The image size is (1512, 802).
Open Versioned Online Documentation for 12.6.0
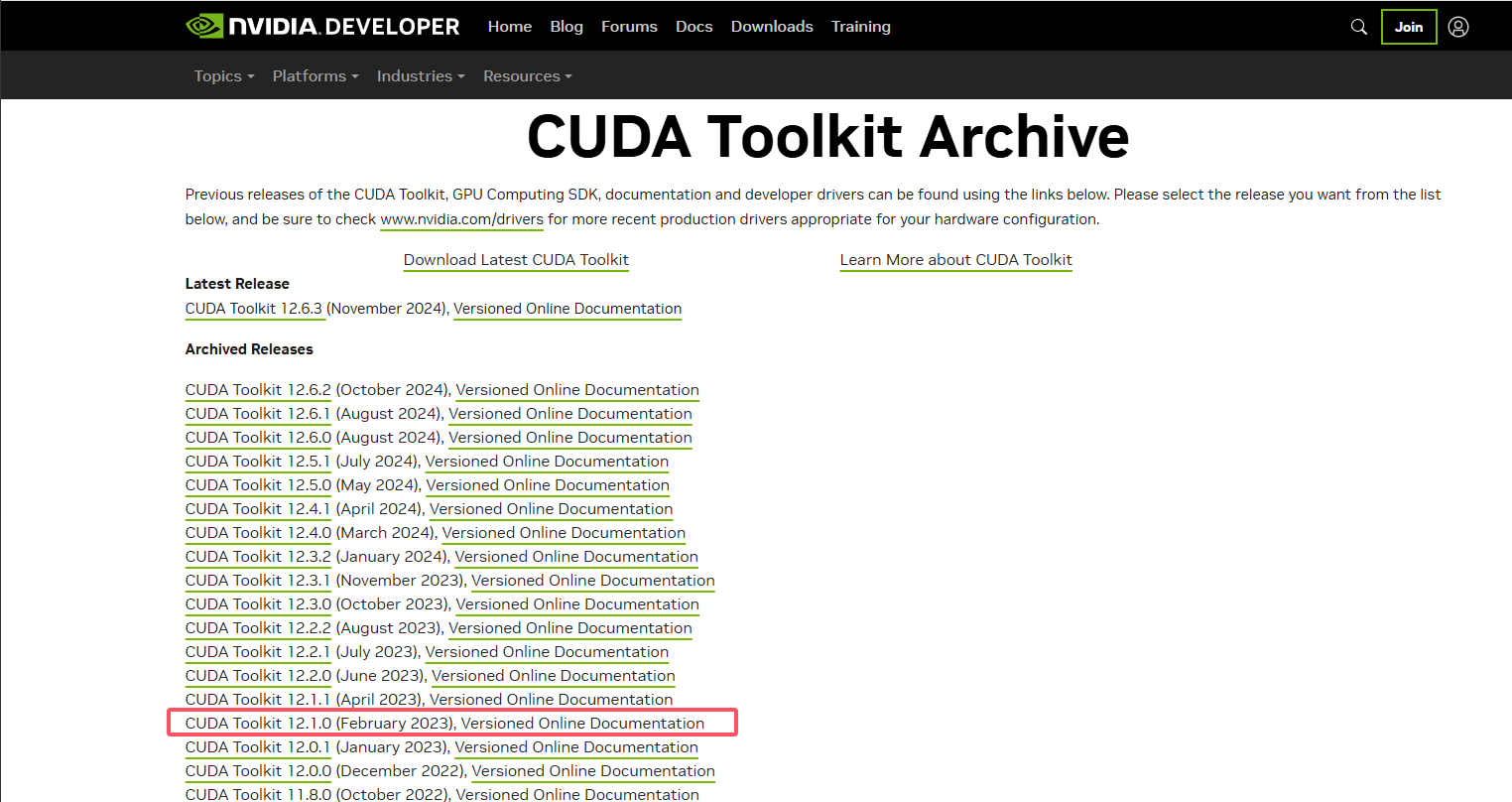click(570, 438)
